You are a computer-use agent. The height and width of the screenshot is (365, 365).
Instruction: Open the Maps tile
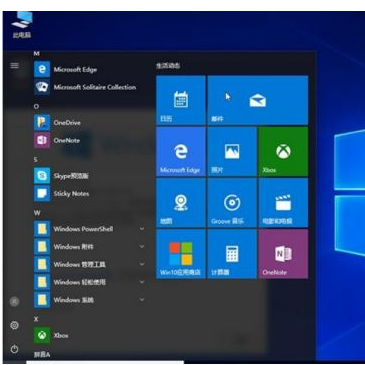pyautogui.click(x=181, y=203)
